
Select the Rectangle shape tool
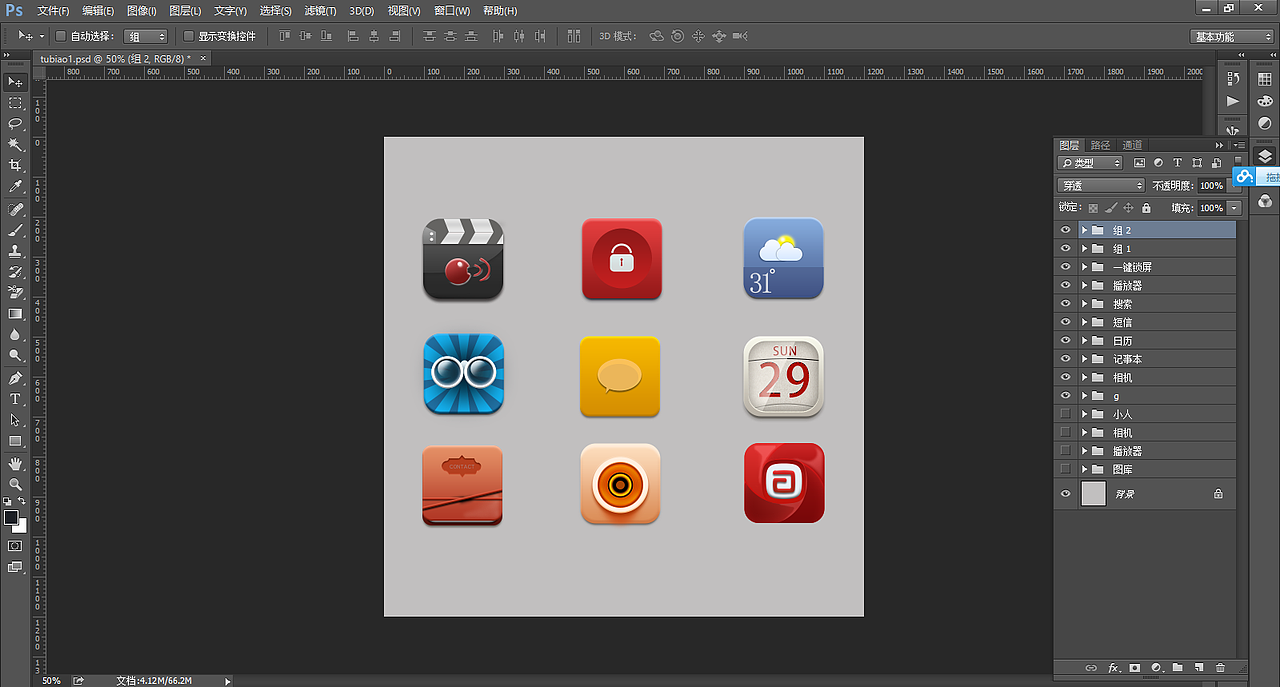[15, 441]
